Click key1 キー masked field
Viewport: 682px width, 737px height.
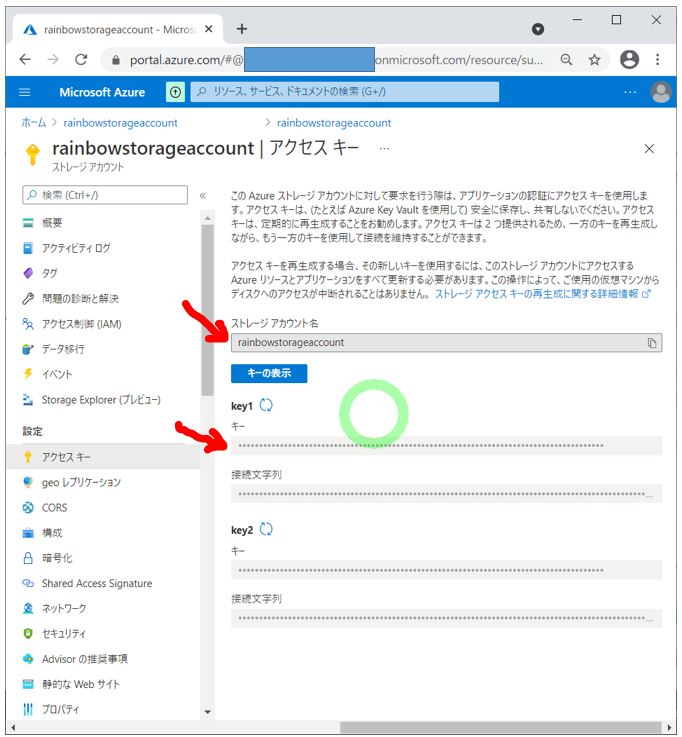pyautogui.click(x=447, y=445)
